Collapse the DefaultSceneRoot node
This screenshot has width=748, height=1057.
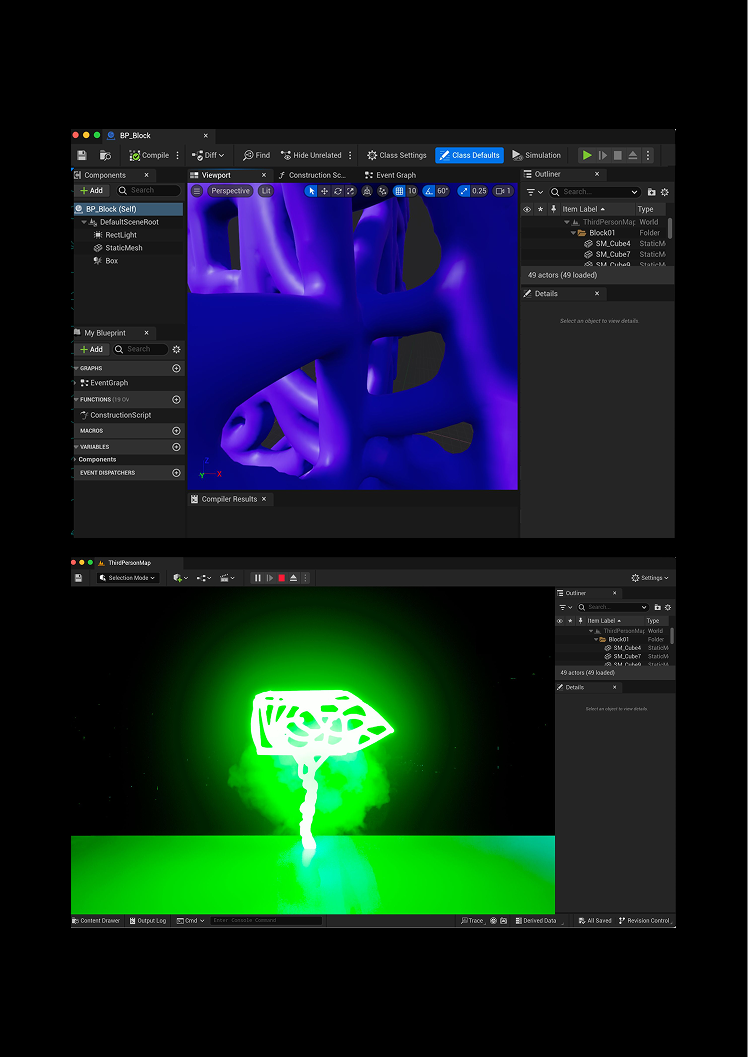[x=84, y=222]
